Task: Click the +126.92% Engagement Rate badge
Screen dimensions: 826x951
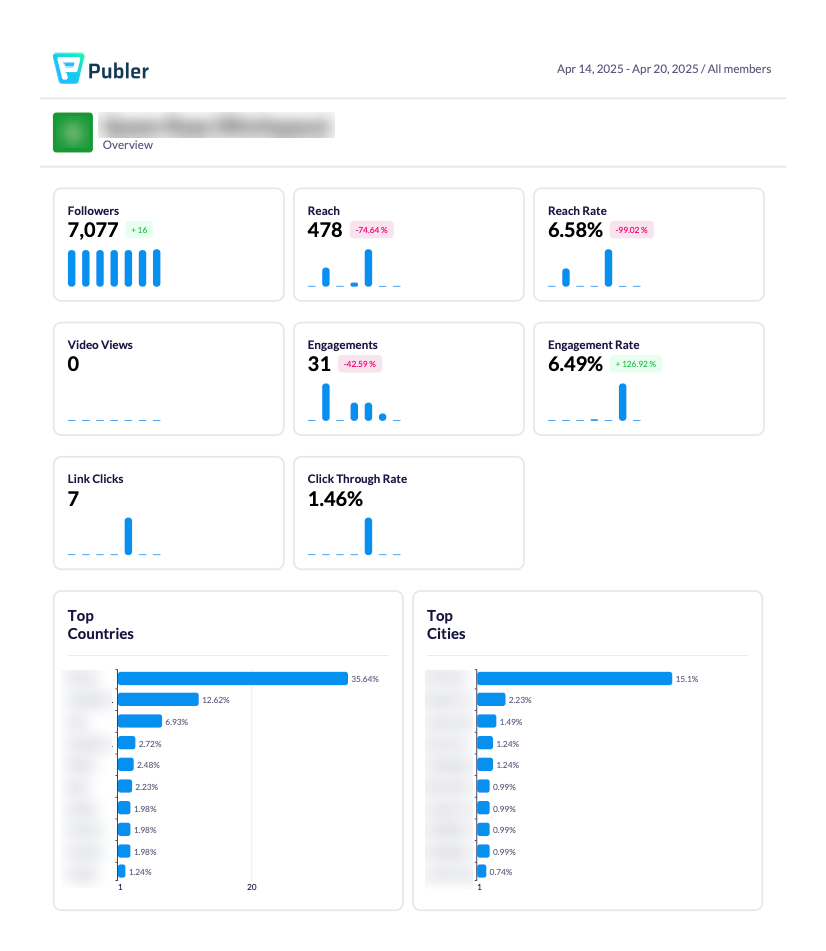Action: pyautogui.click(x=640, y=364)
